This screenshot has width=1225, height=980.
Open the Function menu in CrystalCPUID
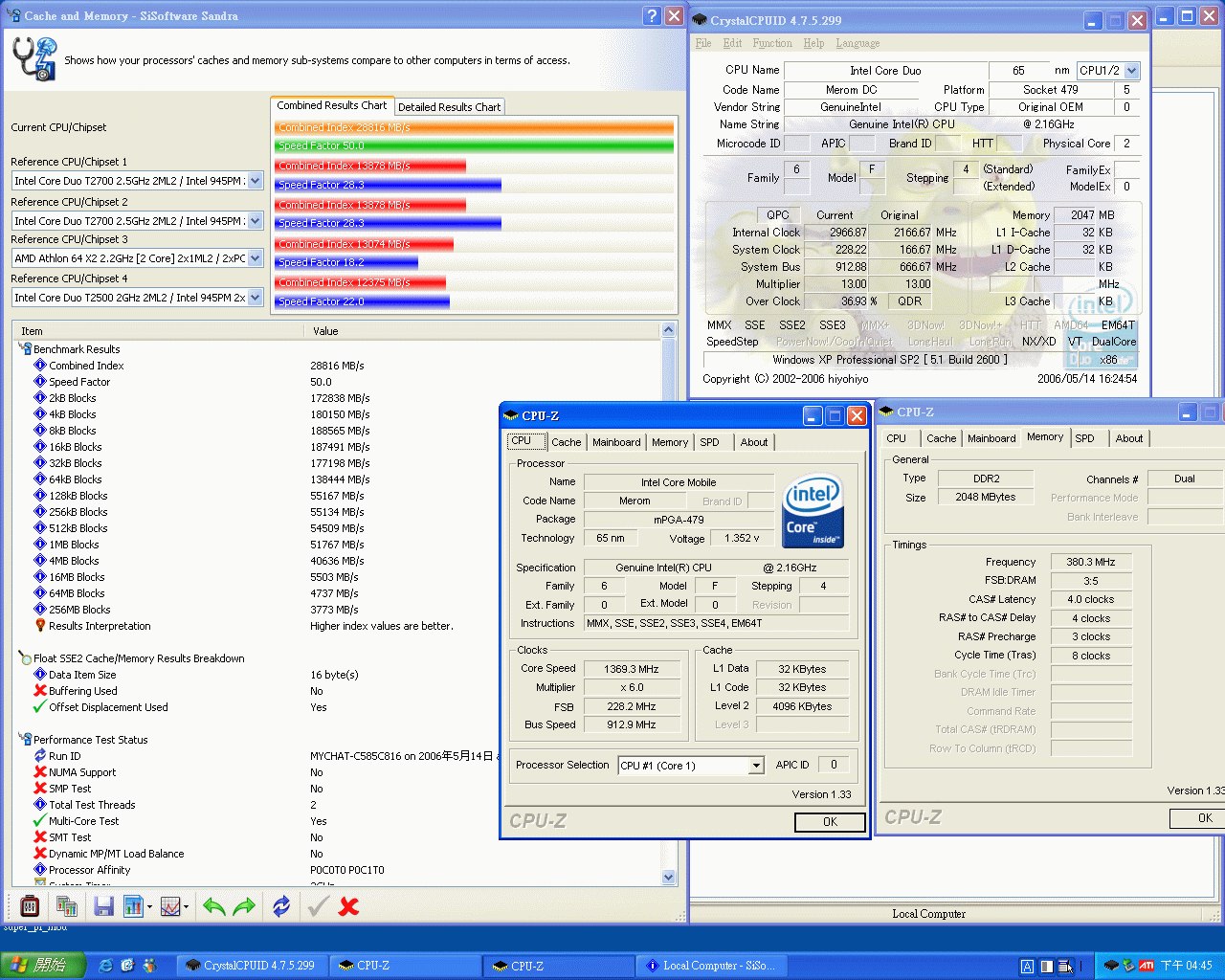tap(772, 43)
